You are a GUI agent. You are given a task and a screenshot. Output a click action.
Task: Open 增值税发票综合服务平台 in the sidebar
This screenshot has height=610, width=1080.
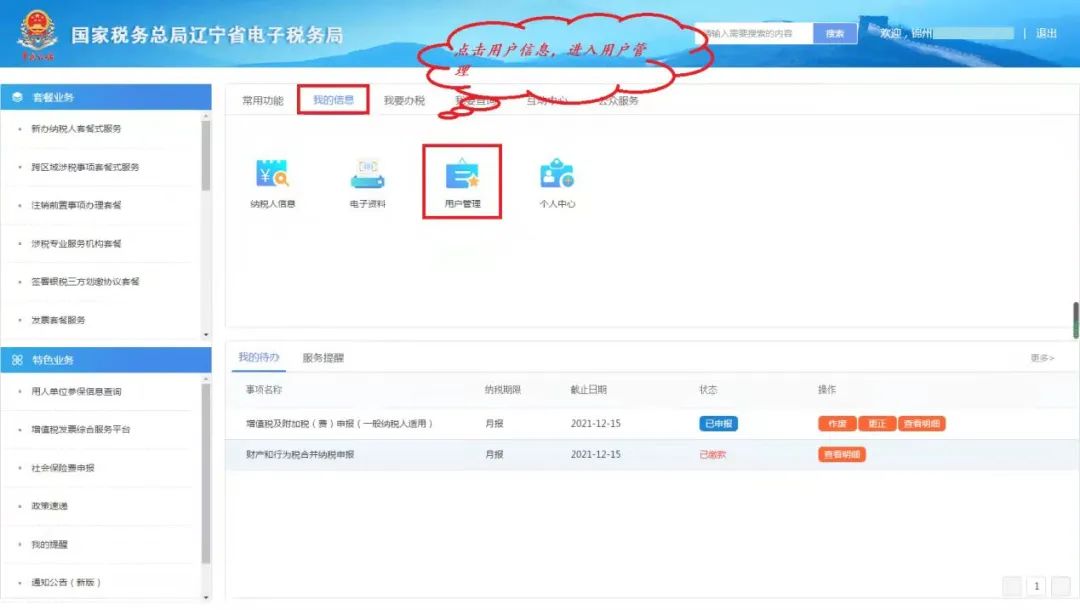point(81,430)
